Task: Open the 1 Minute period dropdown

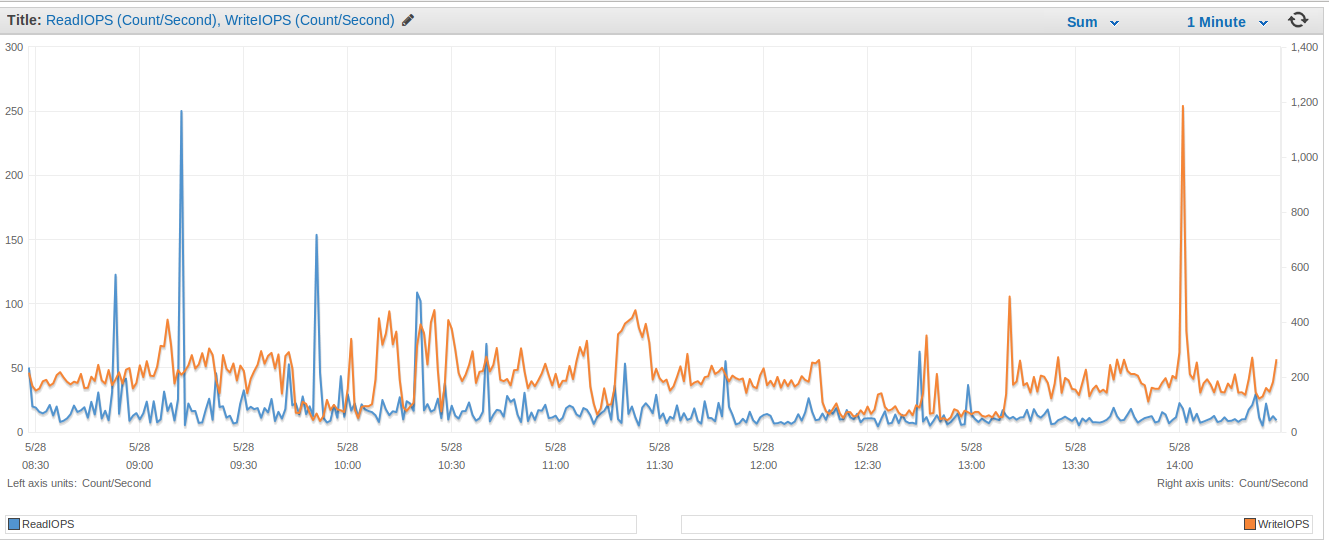Action: pyautogui.click(x=1226, y=22)
